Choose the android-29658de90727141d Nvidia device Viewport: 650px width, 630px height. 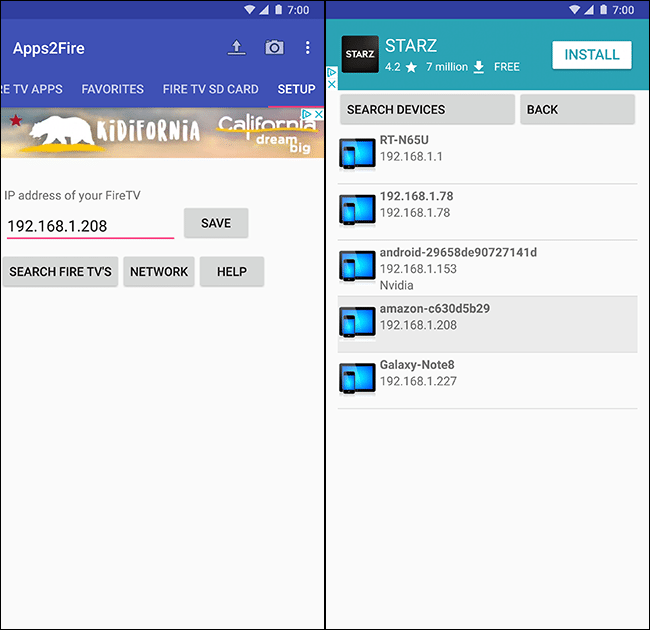pyautogui.click(x=488, y=268)
